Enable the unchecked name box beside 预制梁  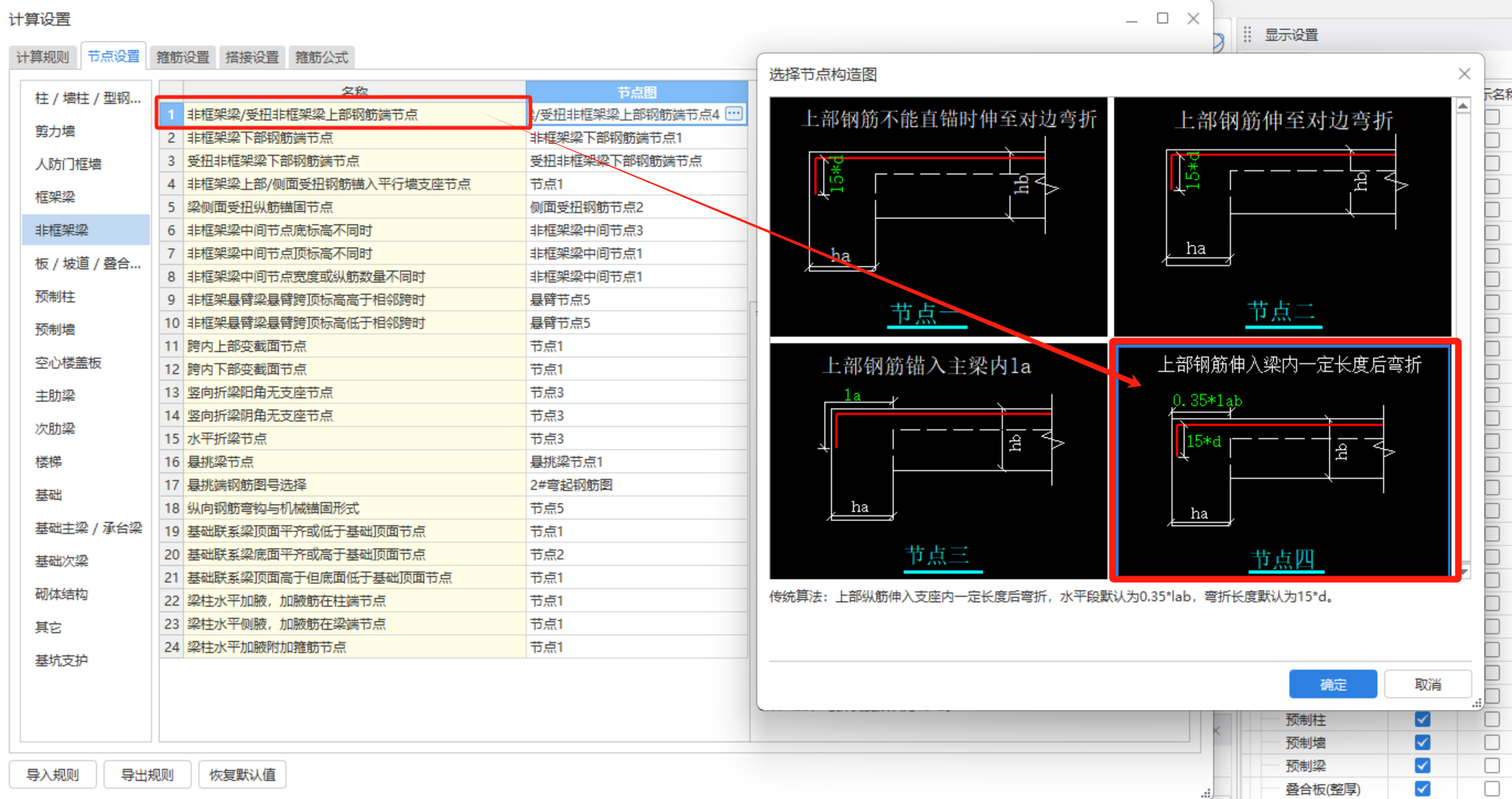(1491, 766)
